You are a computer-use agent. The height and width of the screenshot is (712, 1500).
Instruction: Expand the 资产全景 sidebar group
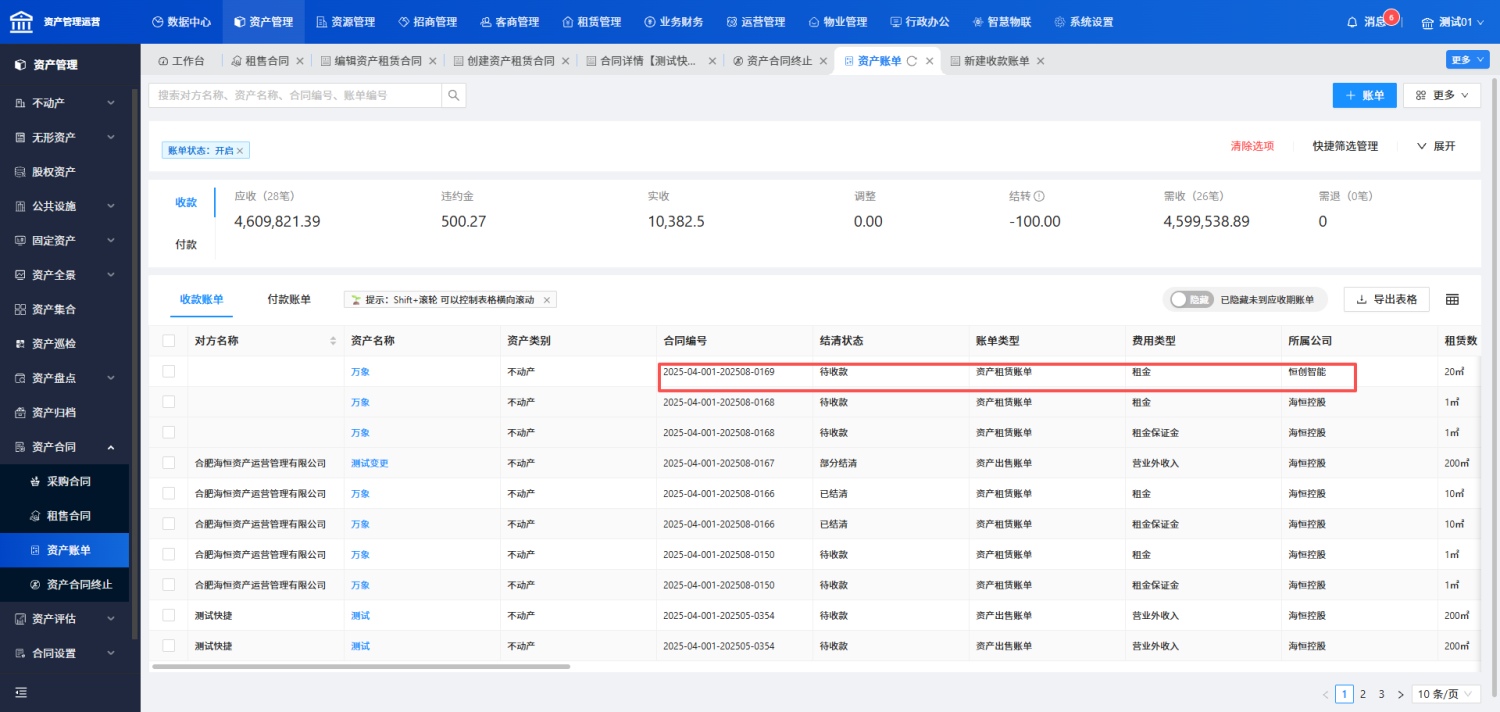tap(65, 275)
